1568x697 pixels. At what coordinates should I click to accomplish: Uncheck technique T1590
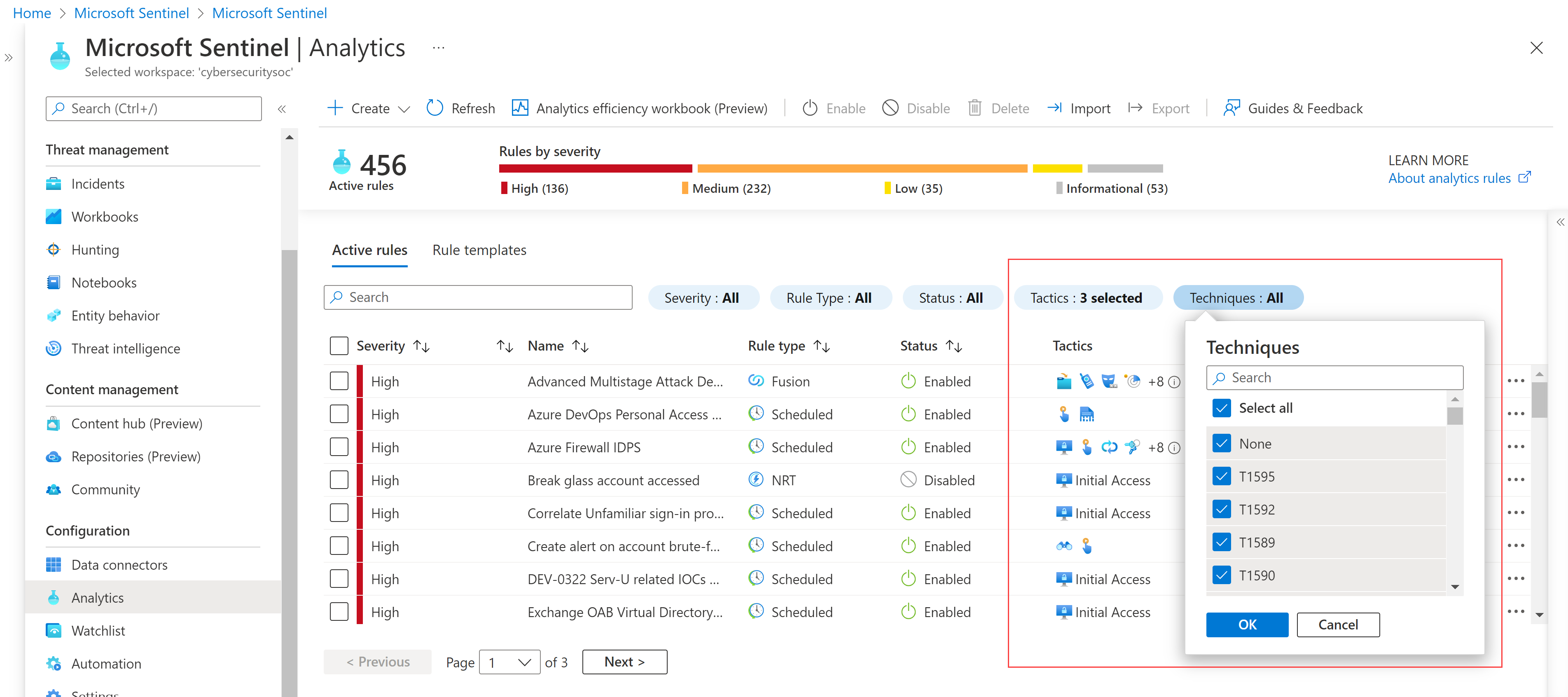pos(1221,575)
